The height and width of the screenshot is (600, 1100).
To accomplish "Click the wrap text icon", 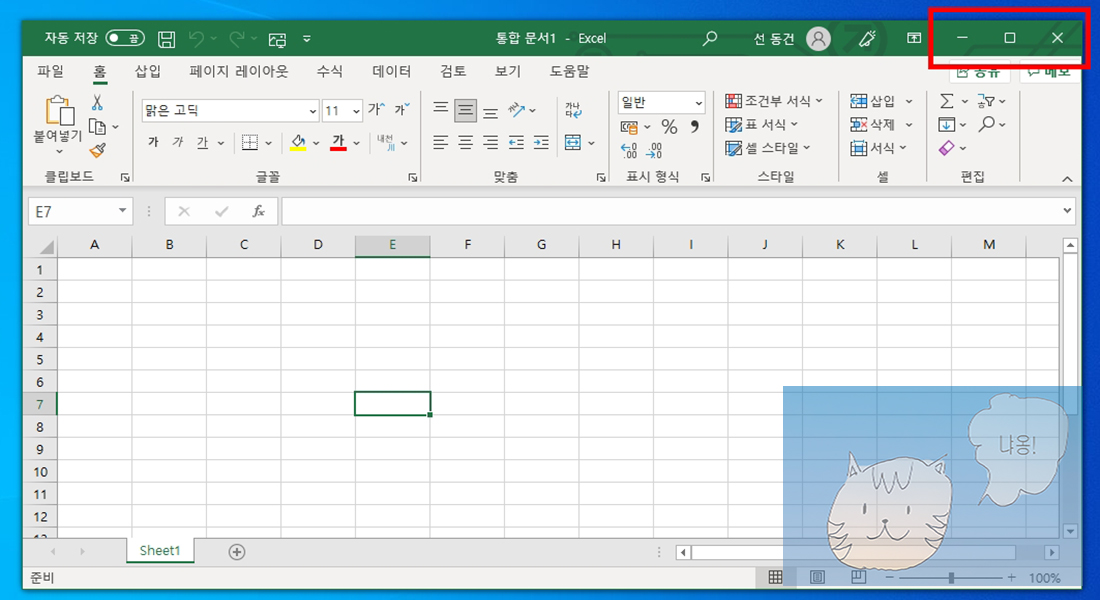I will click(573, 109).
